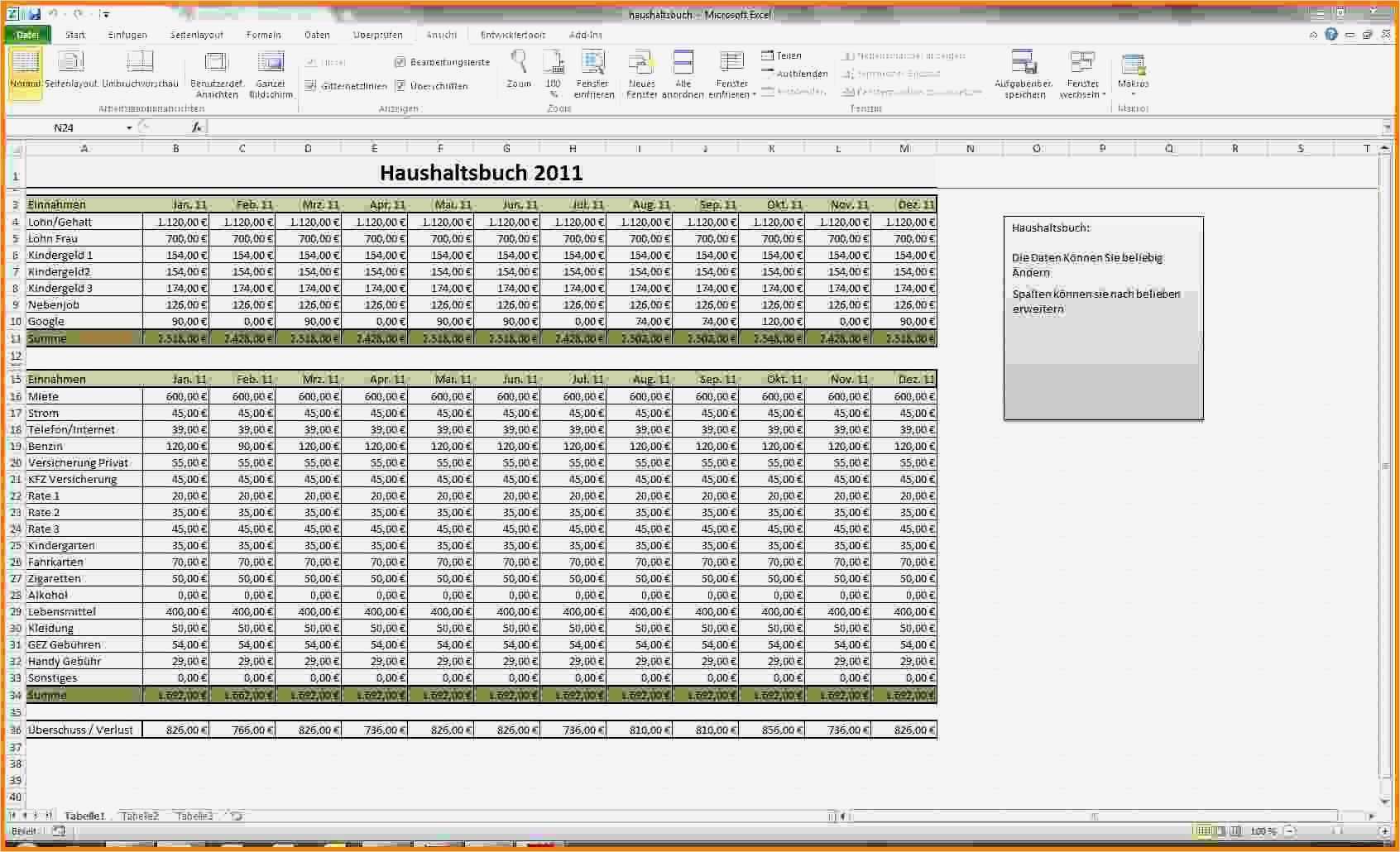The width and height of the screenshot is (1400, 852).
Task: Open the Zoom magnifier dialog
Action: coord(519,69)
